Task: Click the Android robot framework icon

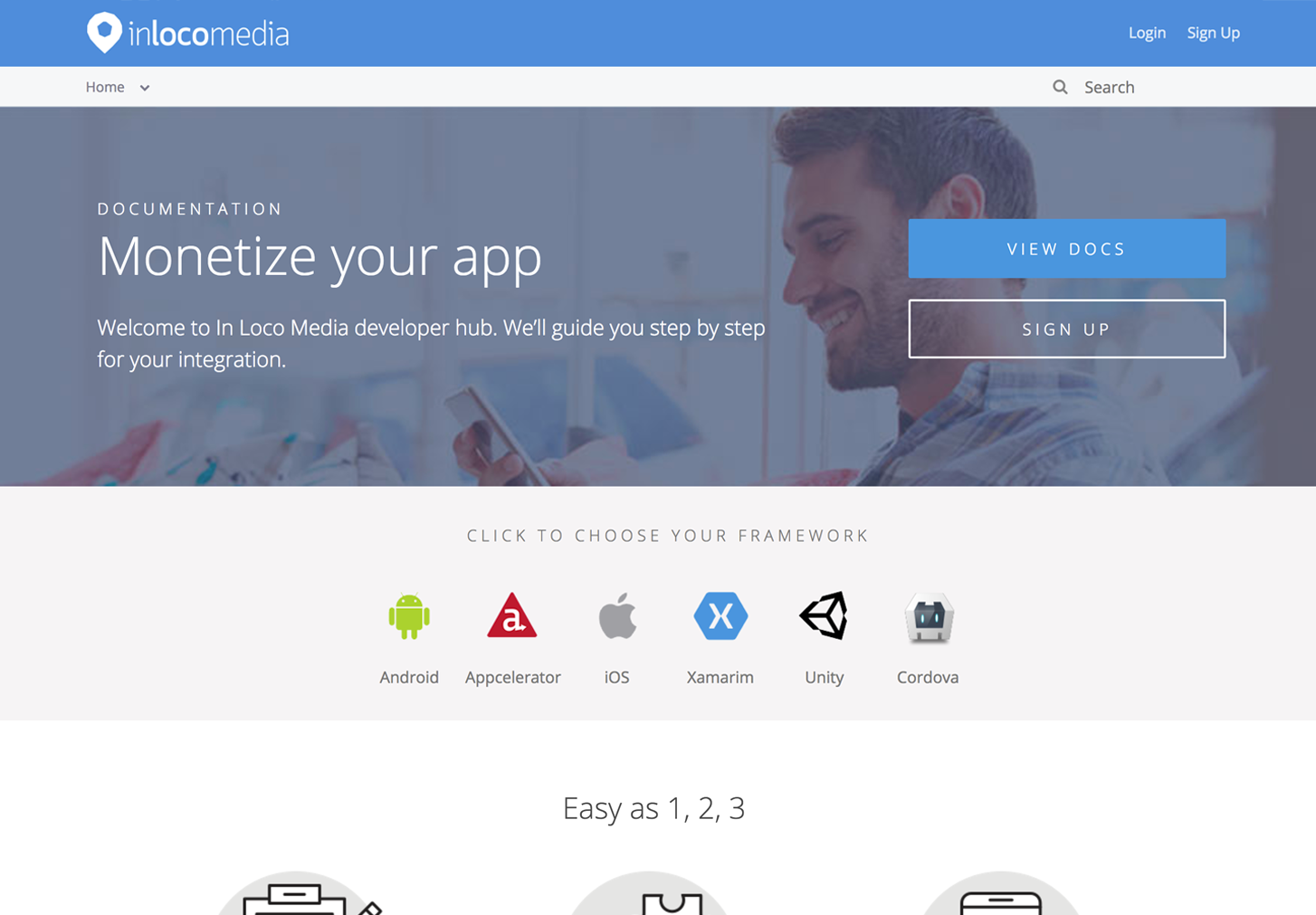Action: tap(409, 616)
